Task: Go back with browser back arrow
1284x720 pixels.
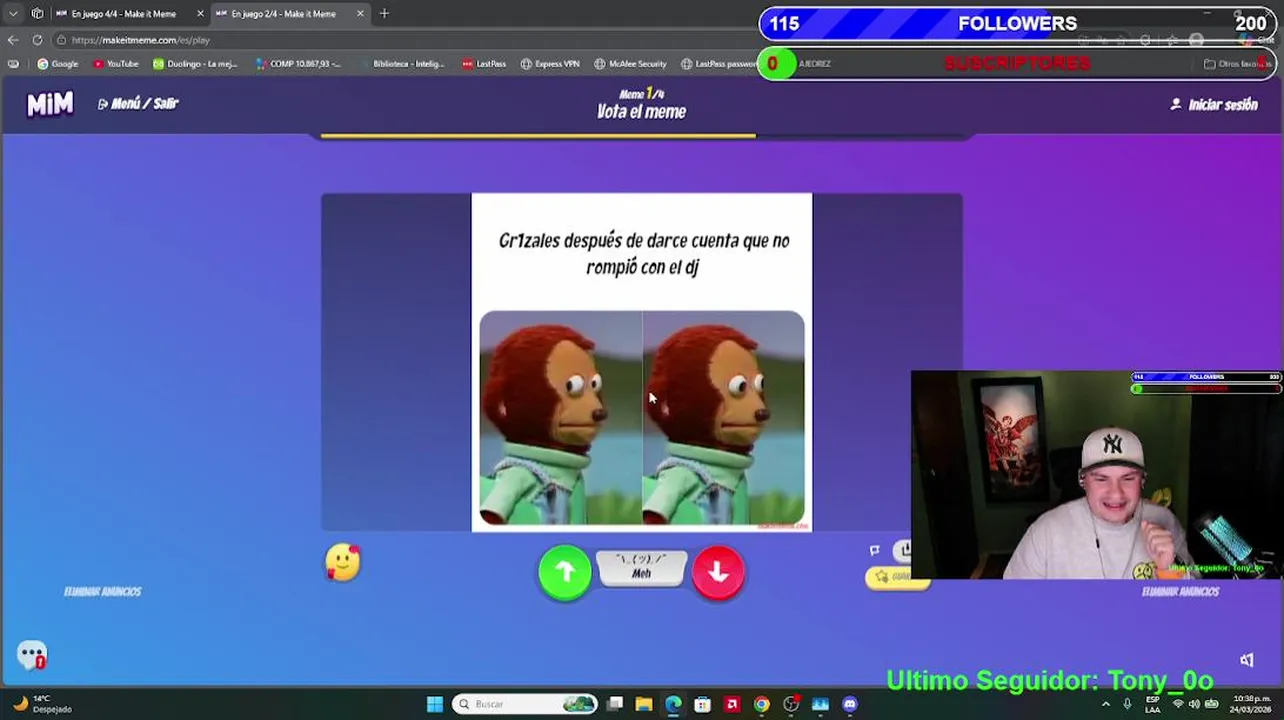Action: 13,40
